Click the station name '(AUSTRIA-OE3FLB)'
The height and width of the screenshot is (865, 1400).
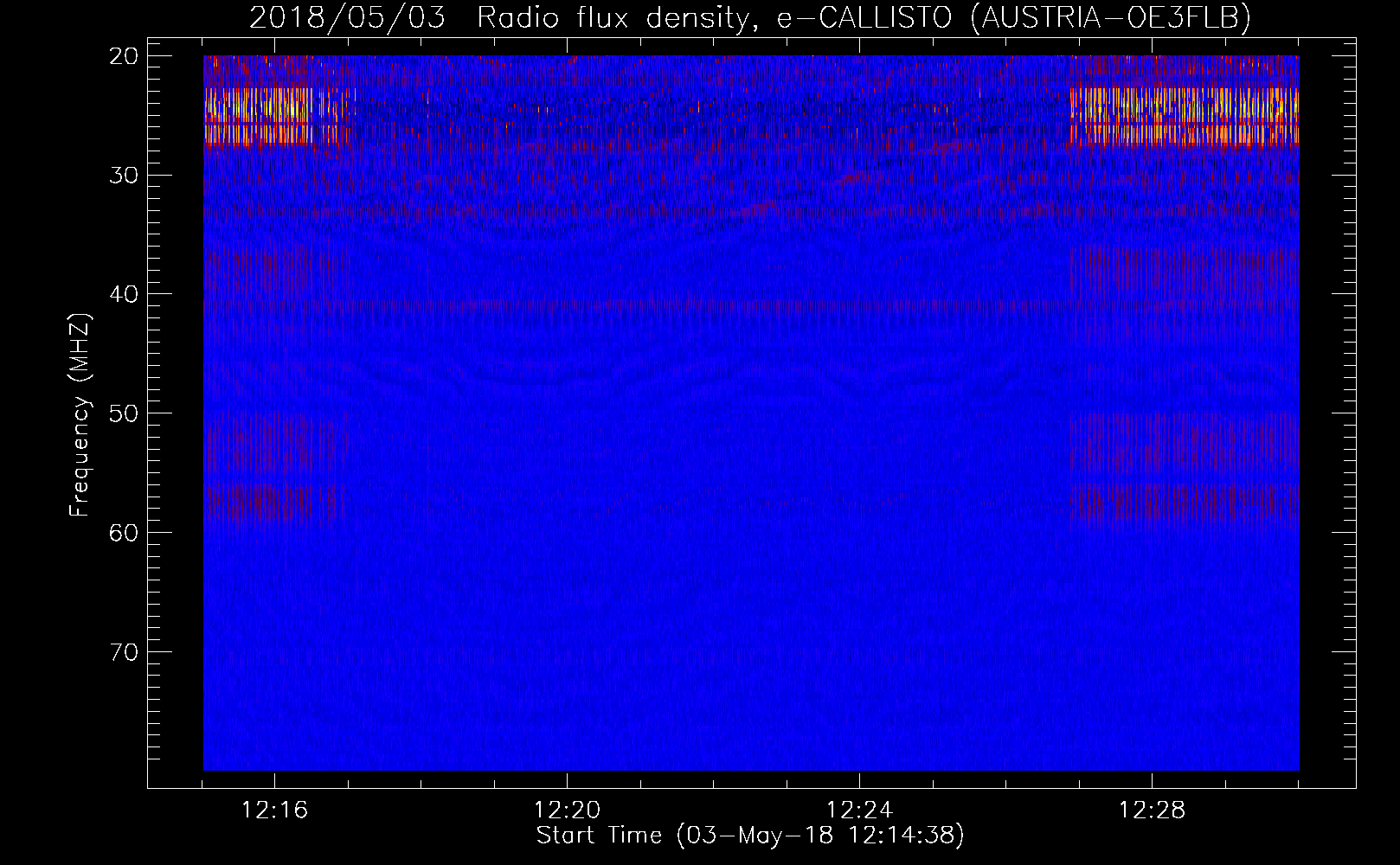(x=1110, y=17)
